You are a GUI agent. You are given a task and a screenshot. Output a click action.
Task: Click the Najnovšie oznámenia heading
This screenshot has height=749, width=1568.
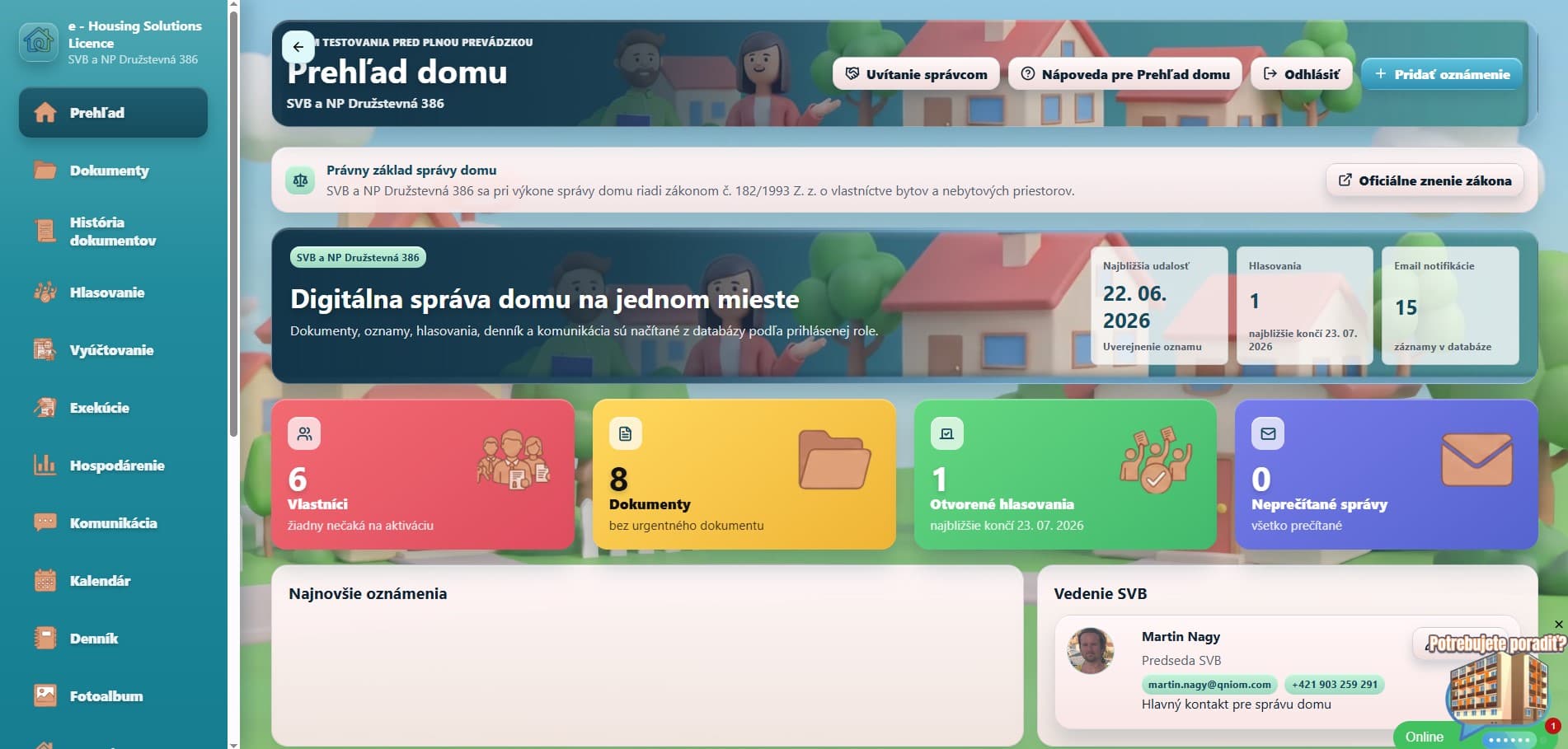pos(368,594)
